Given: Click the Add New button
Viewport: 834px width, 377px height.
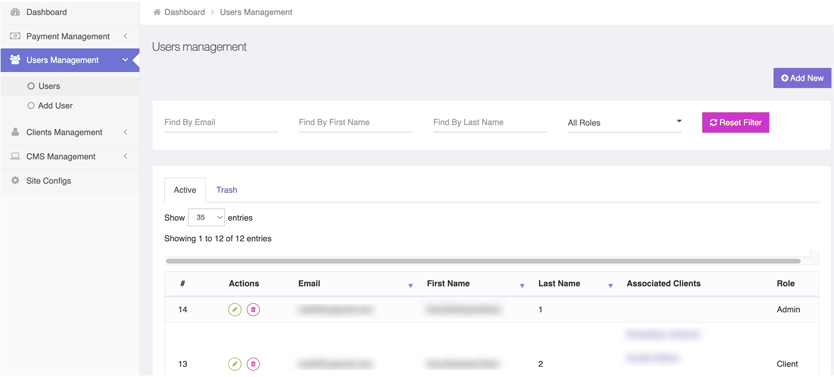Looking at the screenshot, I should coord(802,78).
